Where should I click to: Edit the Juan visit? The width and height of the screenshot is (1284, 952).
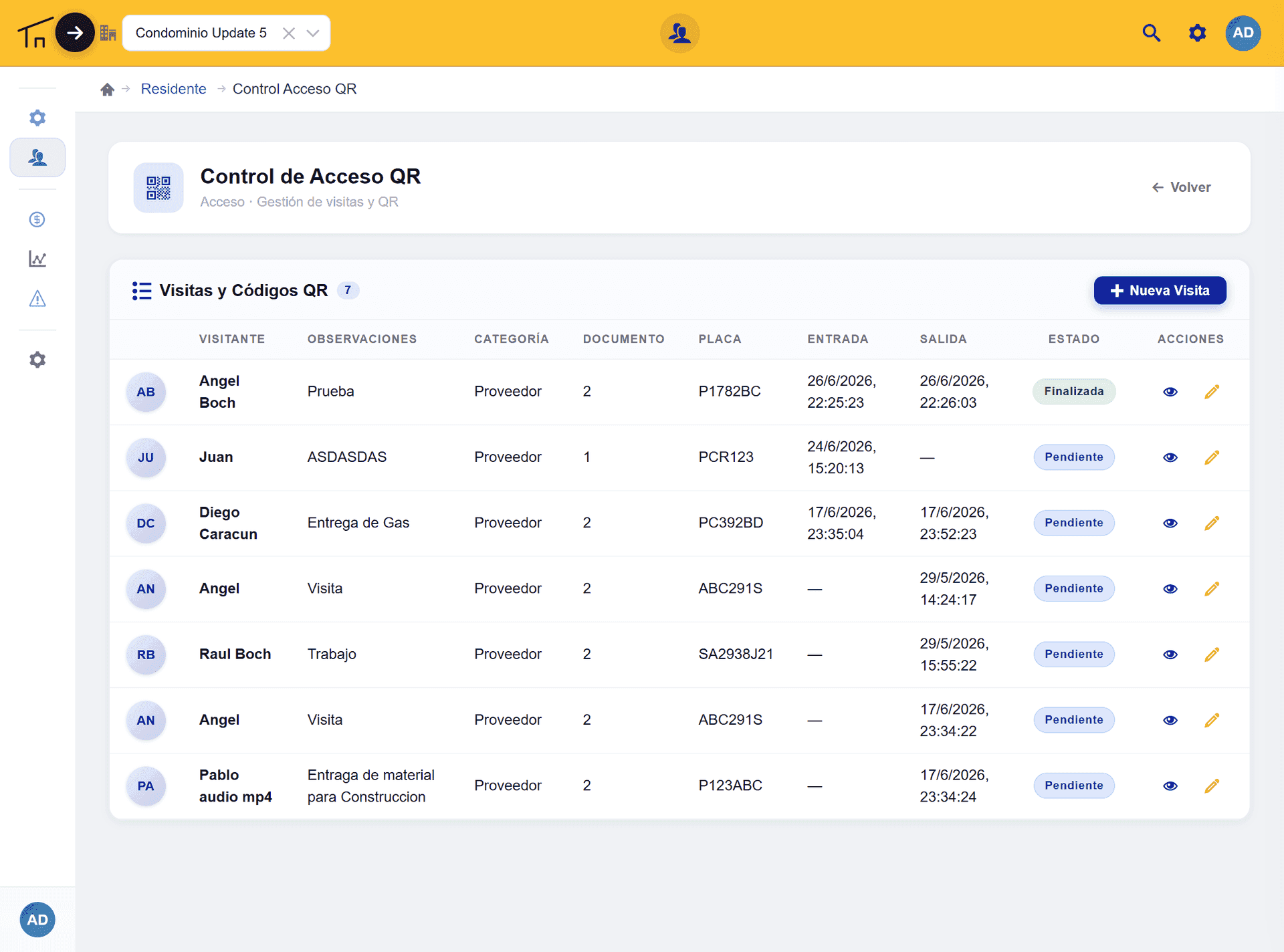point(1212,457)
